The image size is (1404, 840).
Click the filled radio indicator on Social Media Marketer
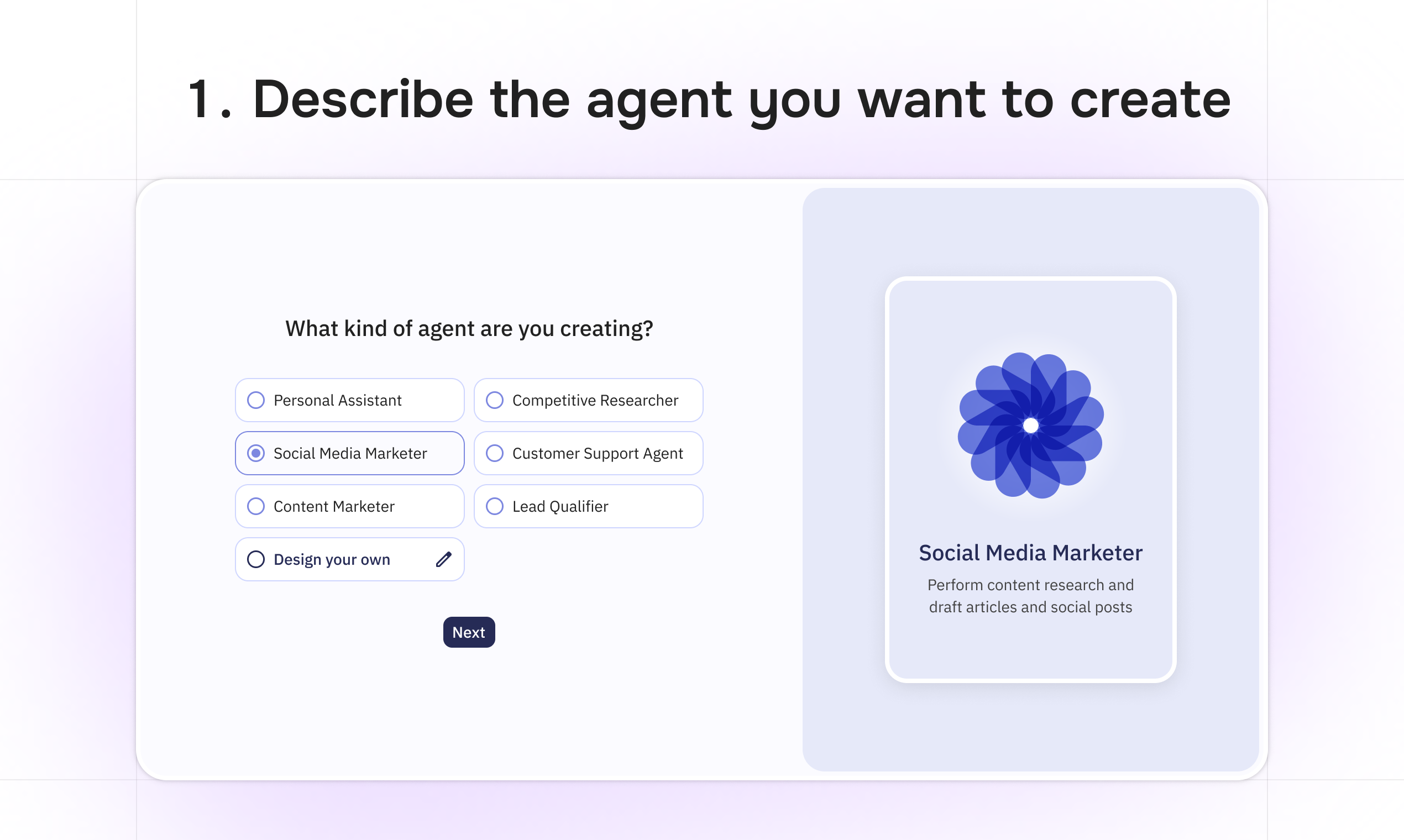[256, 453]
